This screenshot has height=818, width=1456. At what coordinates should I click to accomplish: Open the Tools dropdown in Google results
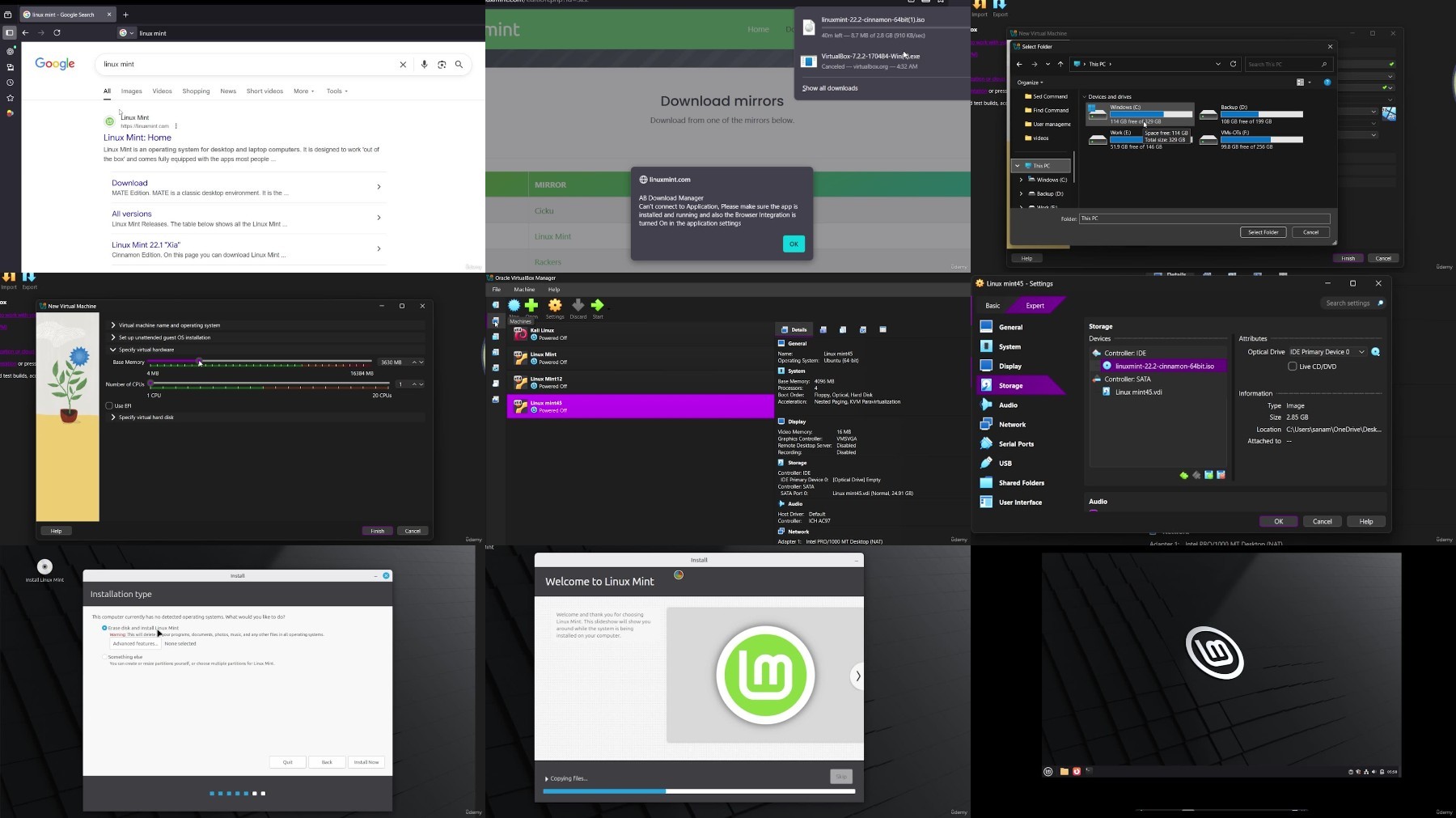pos(337,91)
